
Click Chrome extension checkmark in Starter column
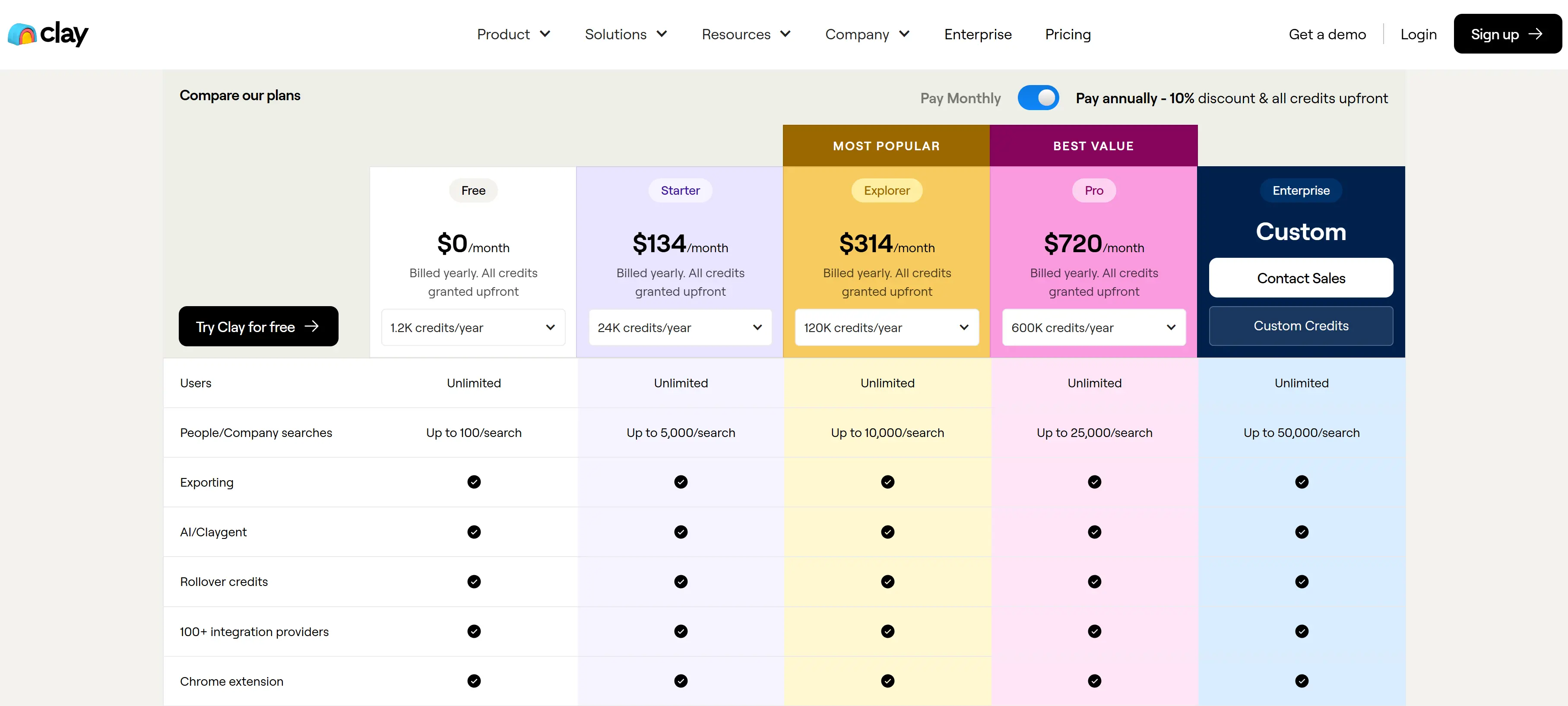coord(681,681)
